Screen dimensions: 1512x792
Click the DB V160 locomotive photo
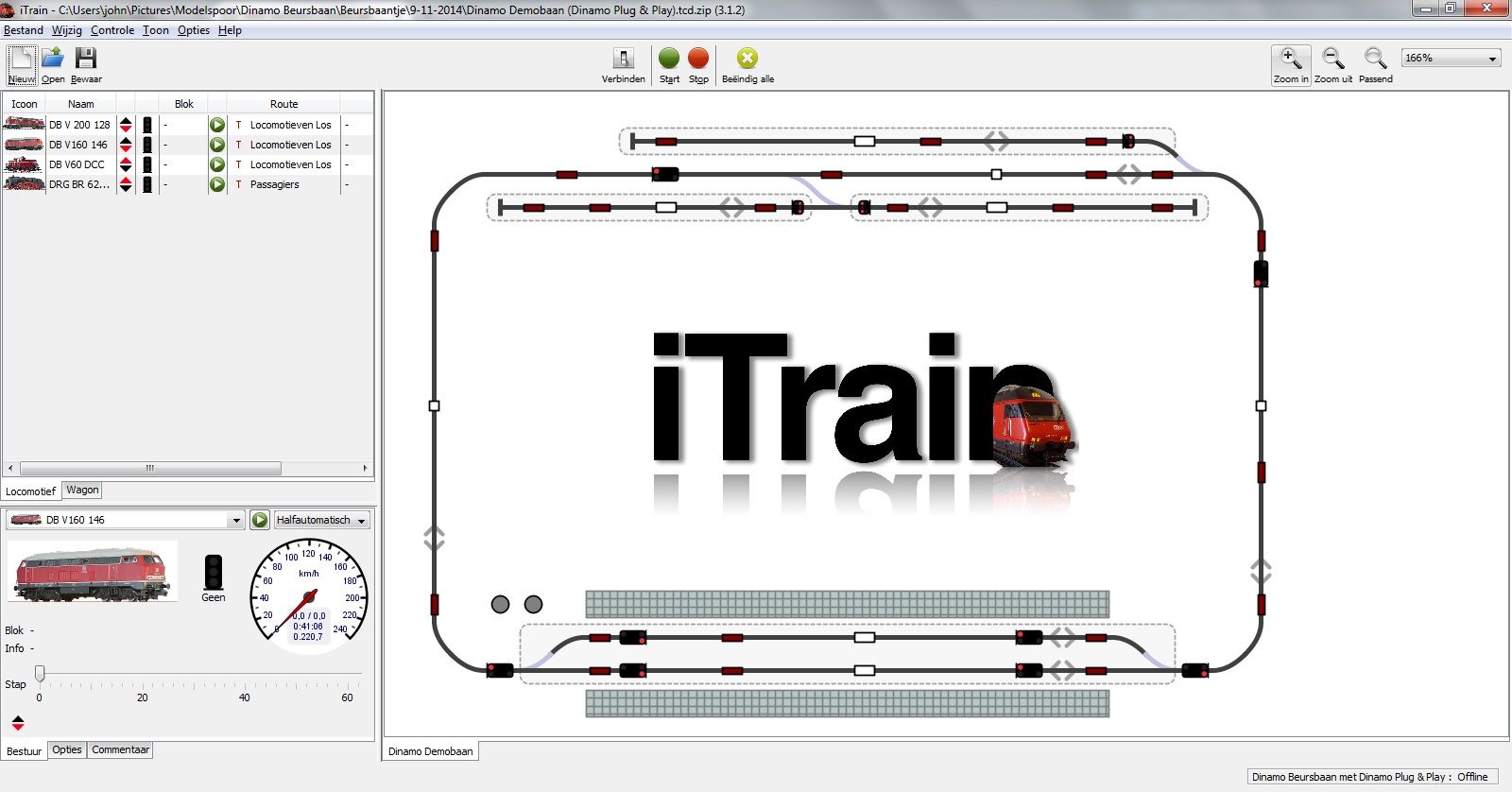tap(92, 572)
